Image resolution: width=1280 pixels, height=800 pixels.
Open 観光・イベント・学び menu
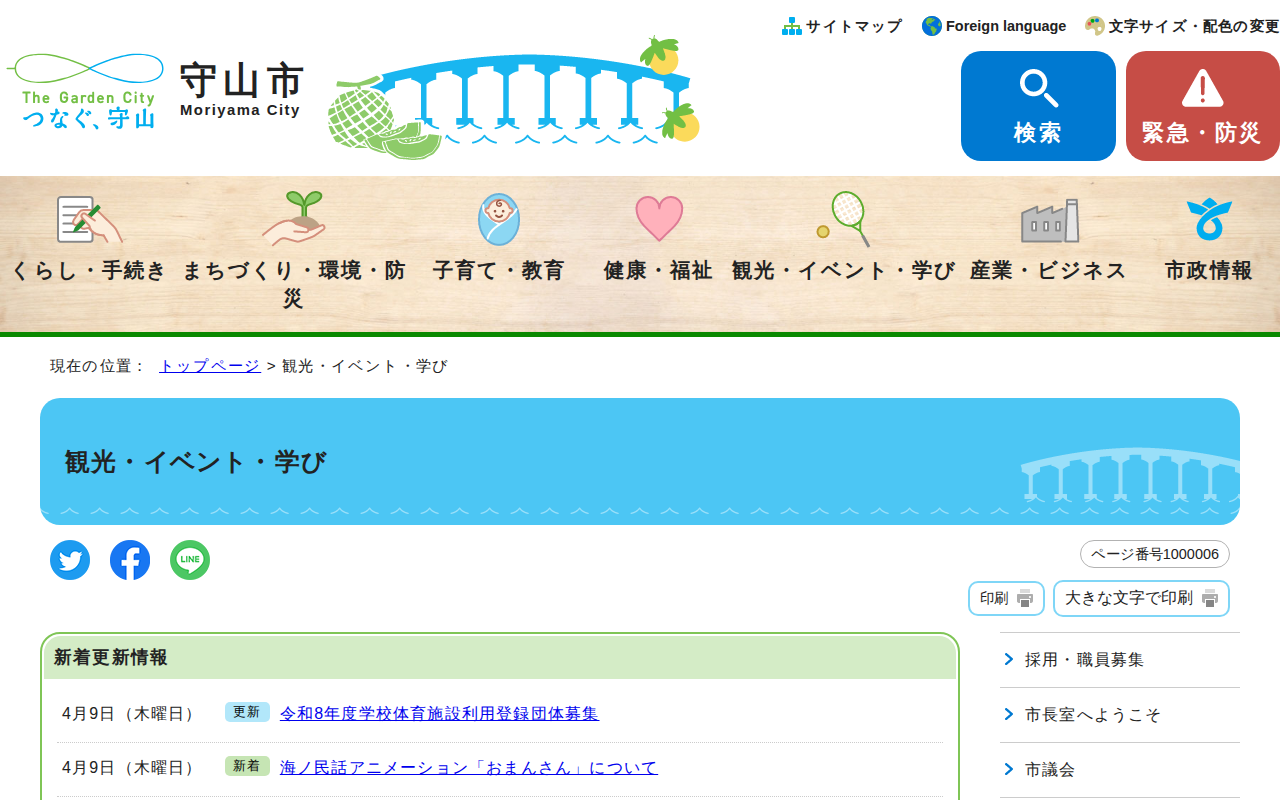[843, 270]
